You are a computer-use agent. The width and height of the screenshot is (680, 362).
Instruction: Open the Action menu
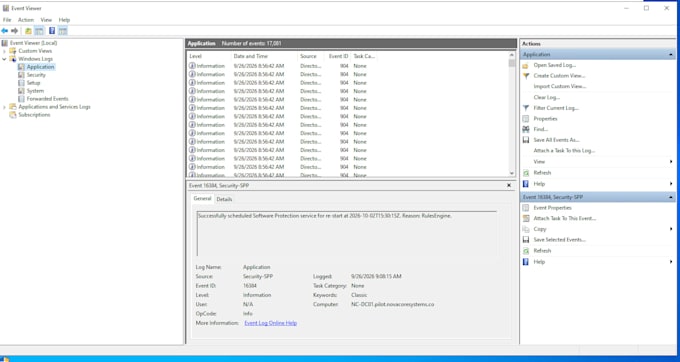(26, 20)
